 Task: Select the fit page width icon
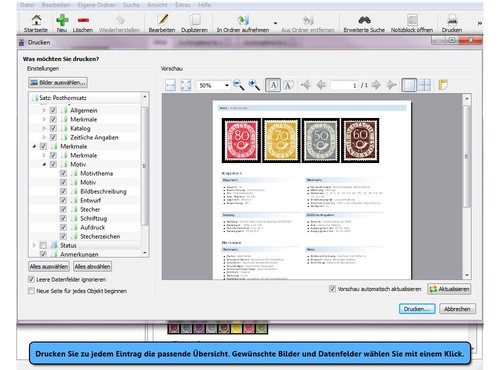coord(170,85)
